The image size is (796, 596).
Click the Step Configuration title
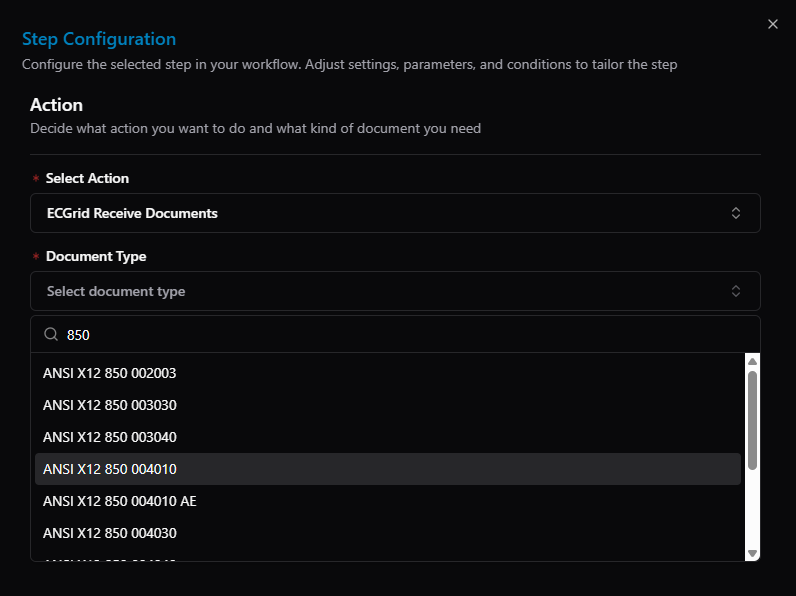tap(99, 39)
